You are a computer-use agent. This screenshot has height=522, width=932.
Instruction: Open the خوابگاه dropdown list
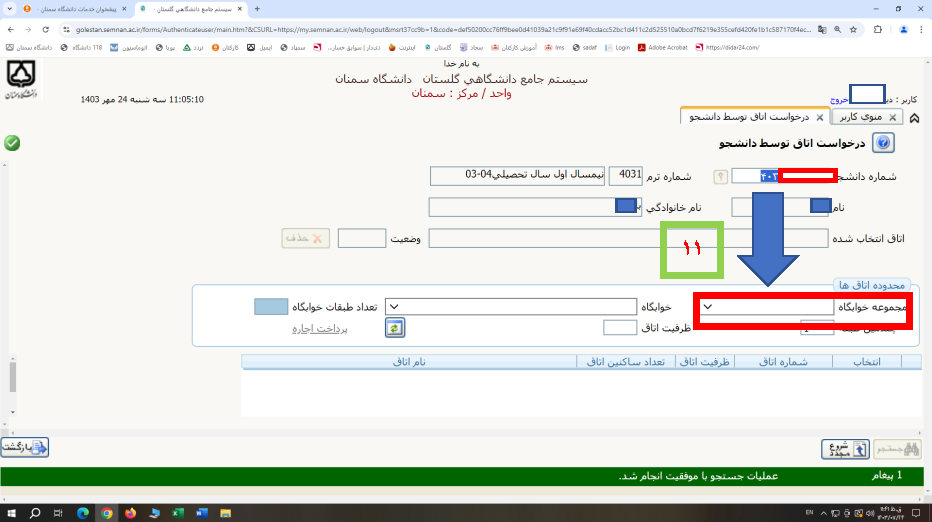pyautogui.click(x=392, y=307)
